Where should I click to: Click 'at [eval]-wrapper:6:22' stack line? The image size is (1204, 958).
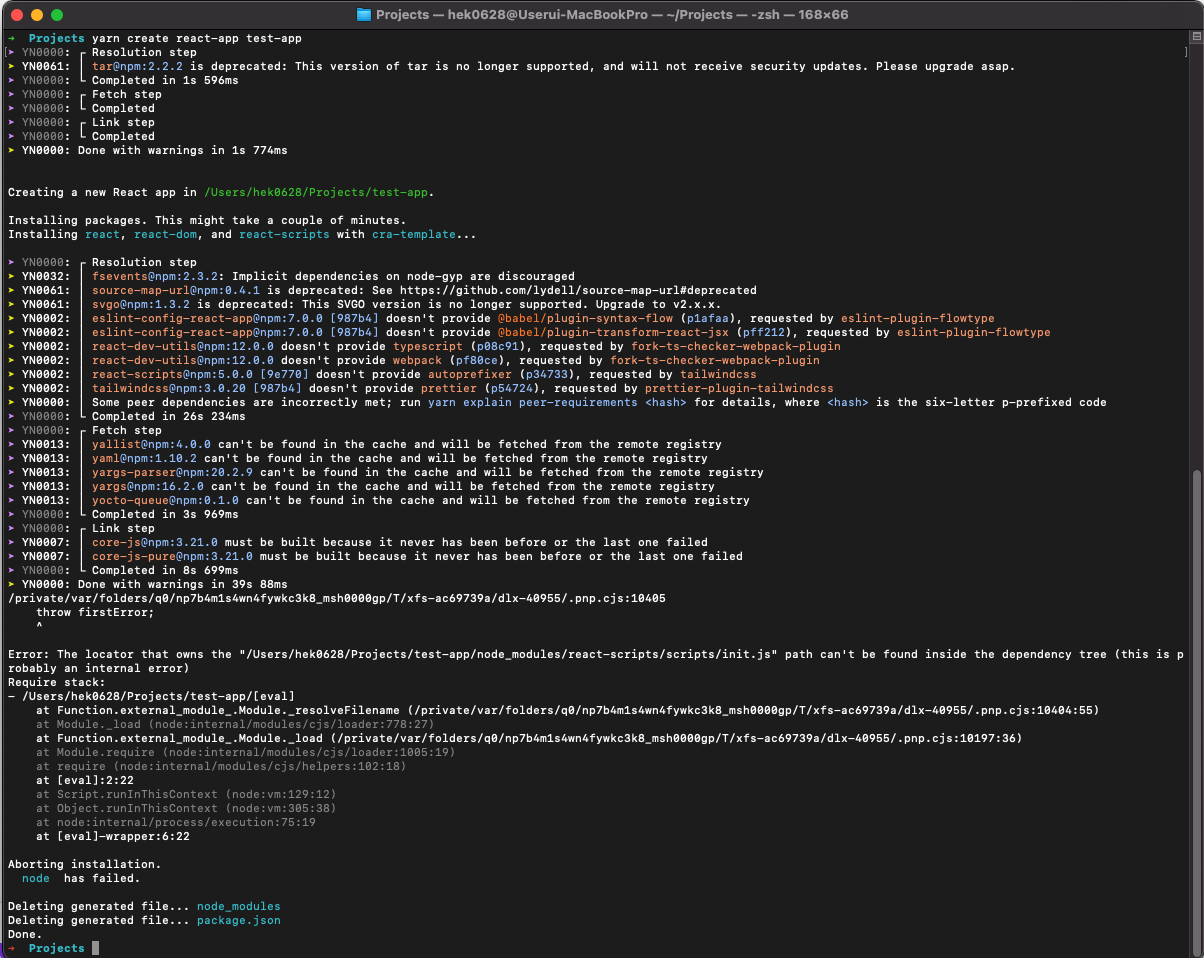click(113, 836)
